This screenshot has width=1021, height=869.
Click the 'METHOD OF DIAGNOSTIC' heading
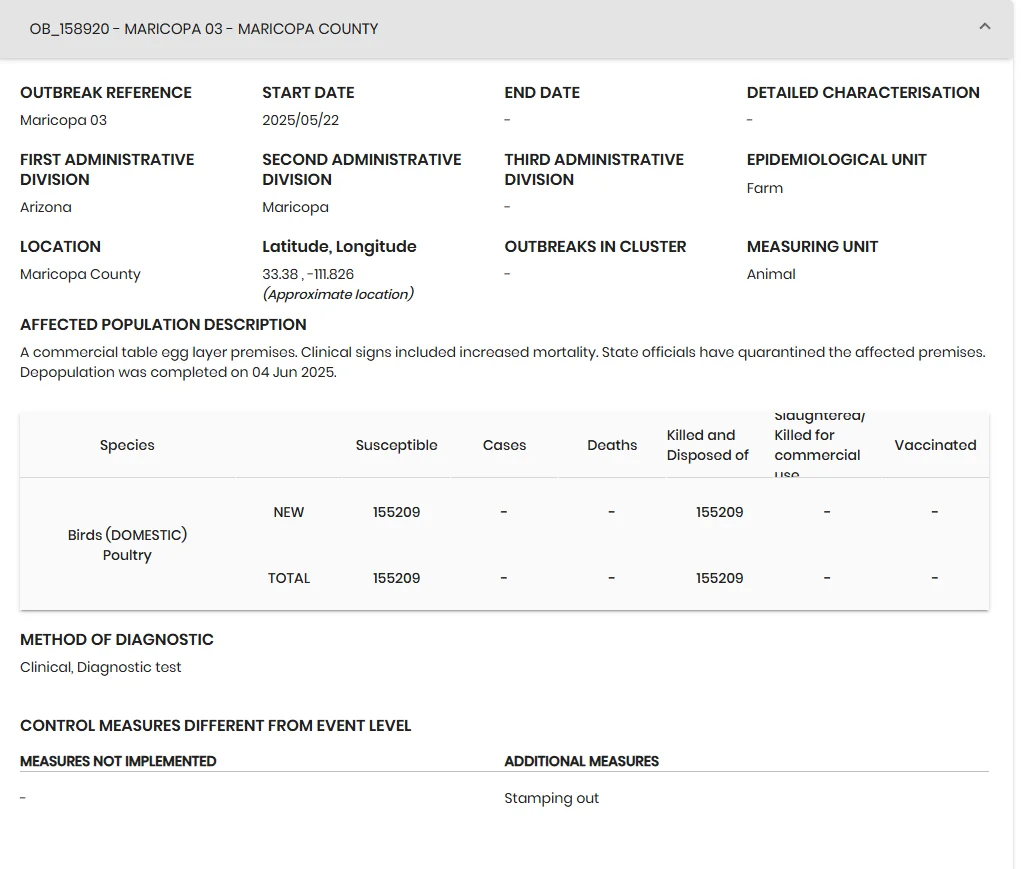117,641
